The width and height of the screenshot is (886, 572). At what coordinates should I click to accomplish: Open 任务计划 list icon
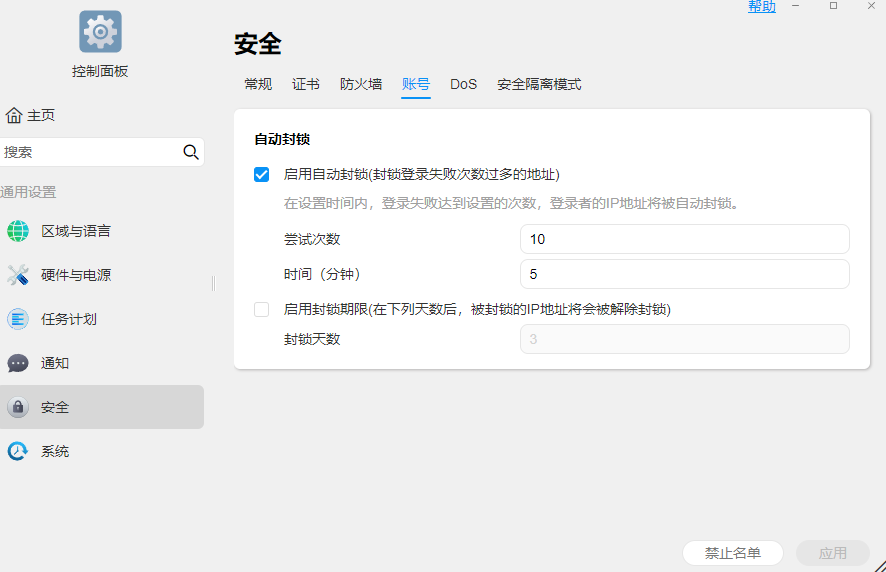(18, 319)
